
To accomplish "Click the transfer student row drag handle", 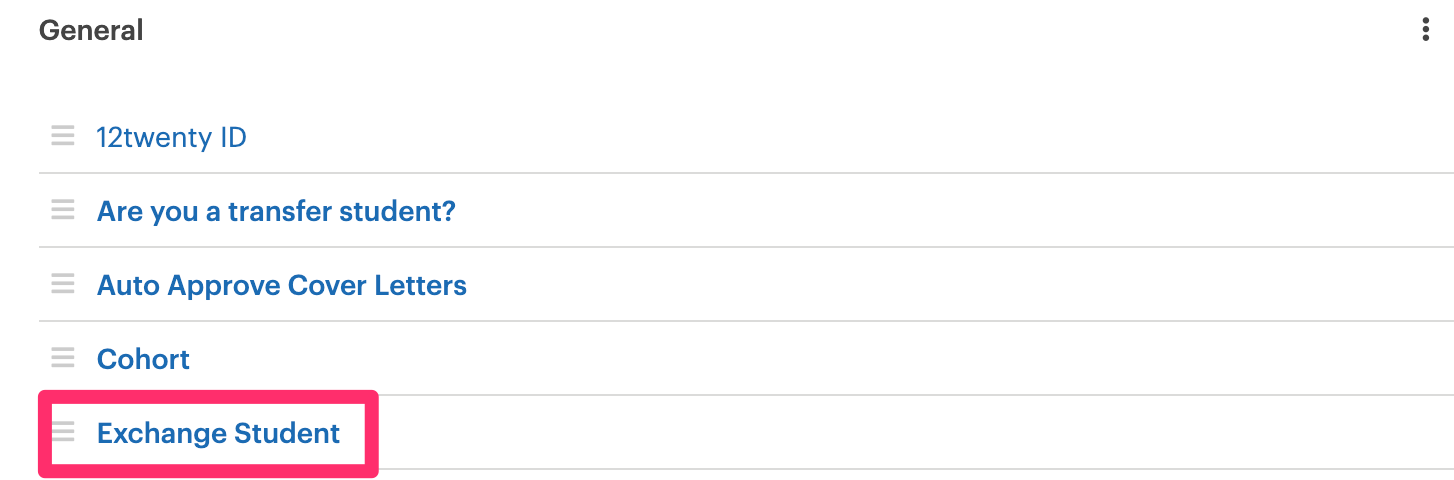I will (63, 210).
